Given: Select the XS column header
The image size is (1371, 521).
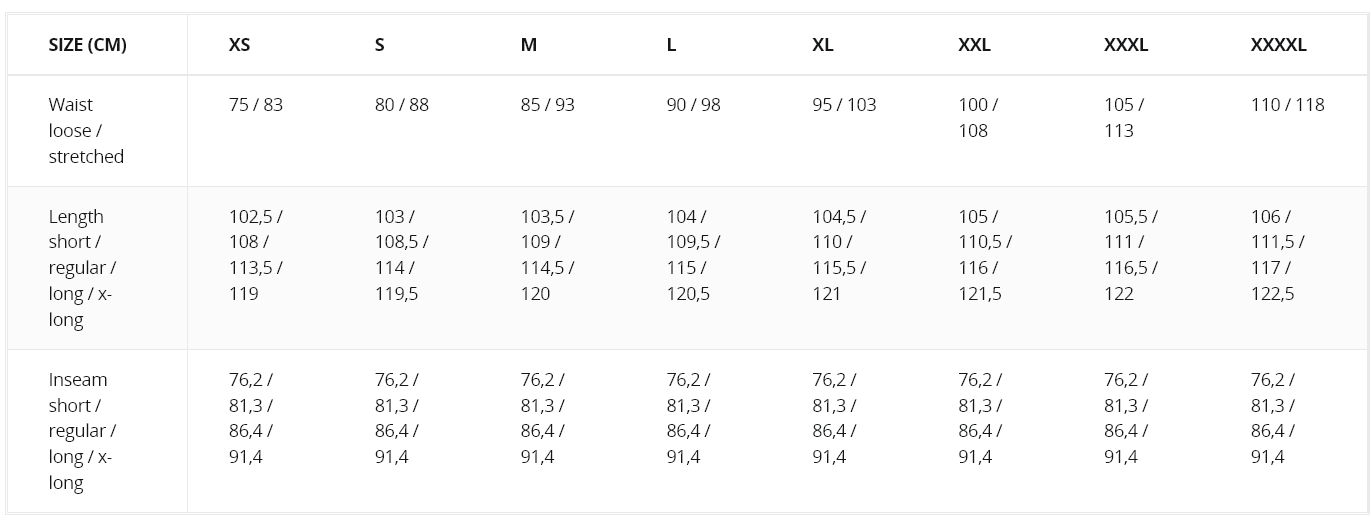Looking at the screenshot, I should (240, 45).
